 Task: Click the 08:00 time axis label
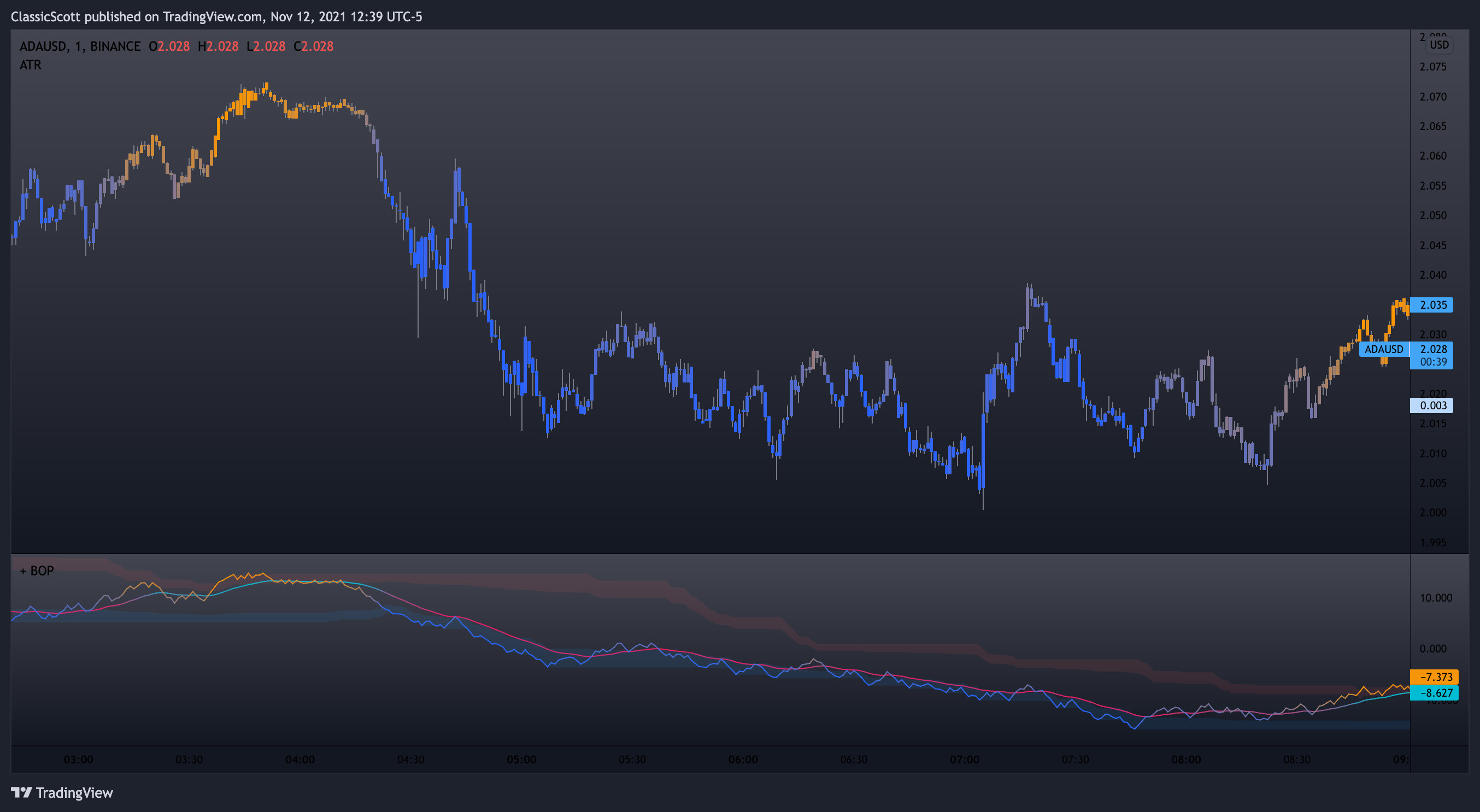(x=1187, y=760)
